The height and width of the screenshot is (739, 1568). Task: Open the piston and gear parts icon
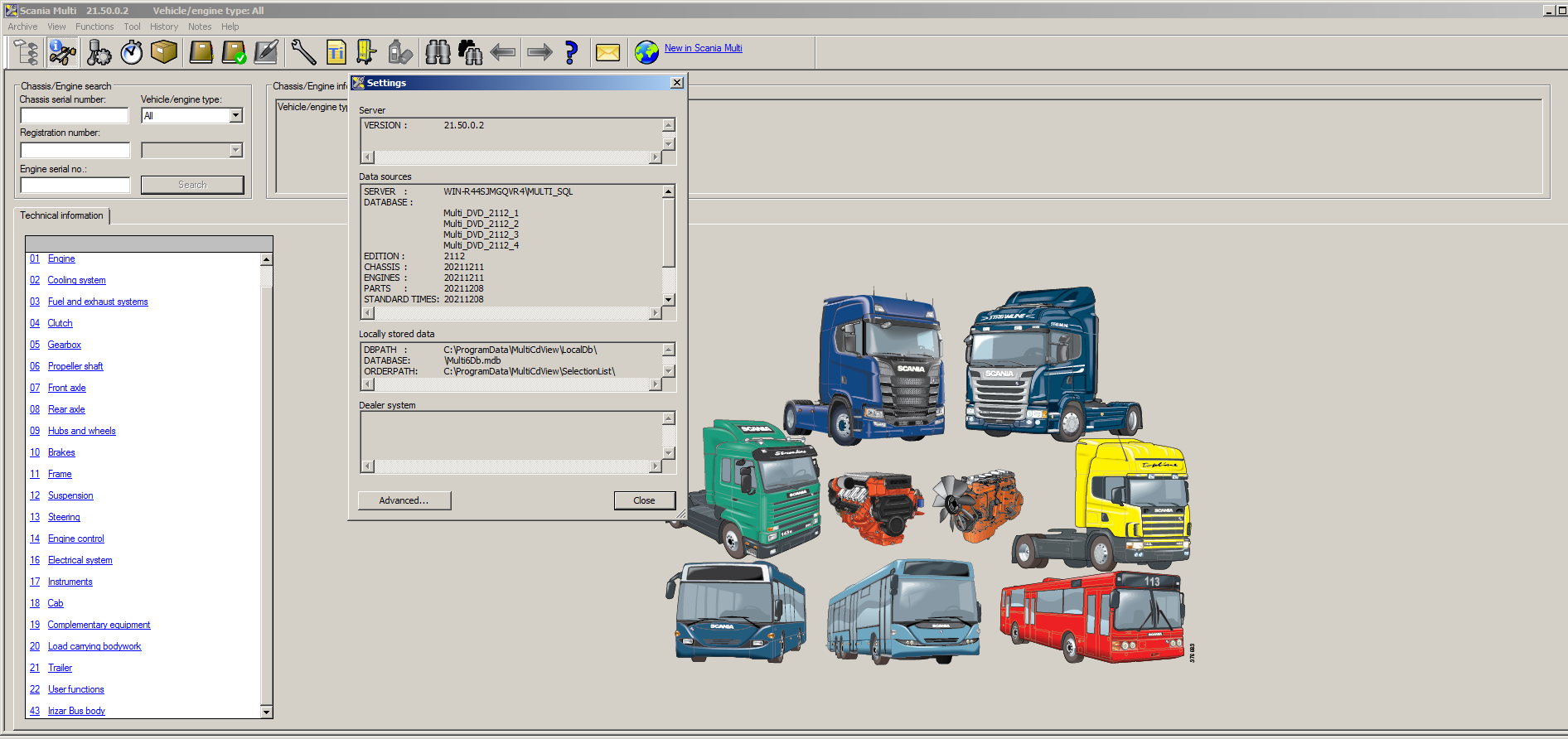tap(99, 52)
